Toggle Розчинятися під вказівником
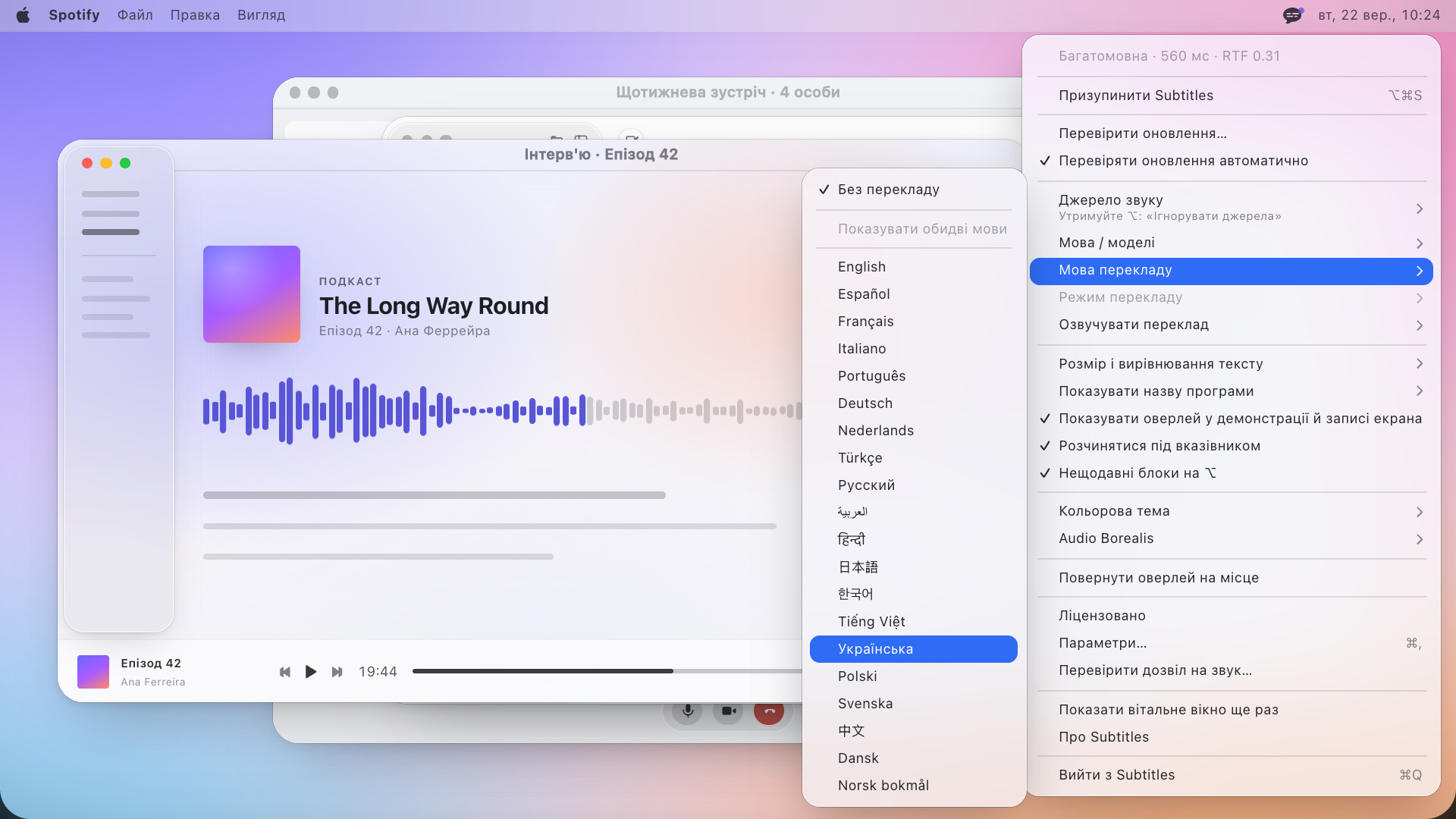The width and height of the screenshot is (1456, 819). coord(1232,446)
